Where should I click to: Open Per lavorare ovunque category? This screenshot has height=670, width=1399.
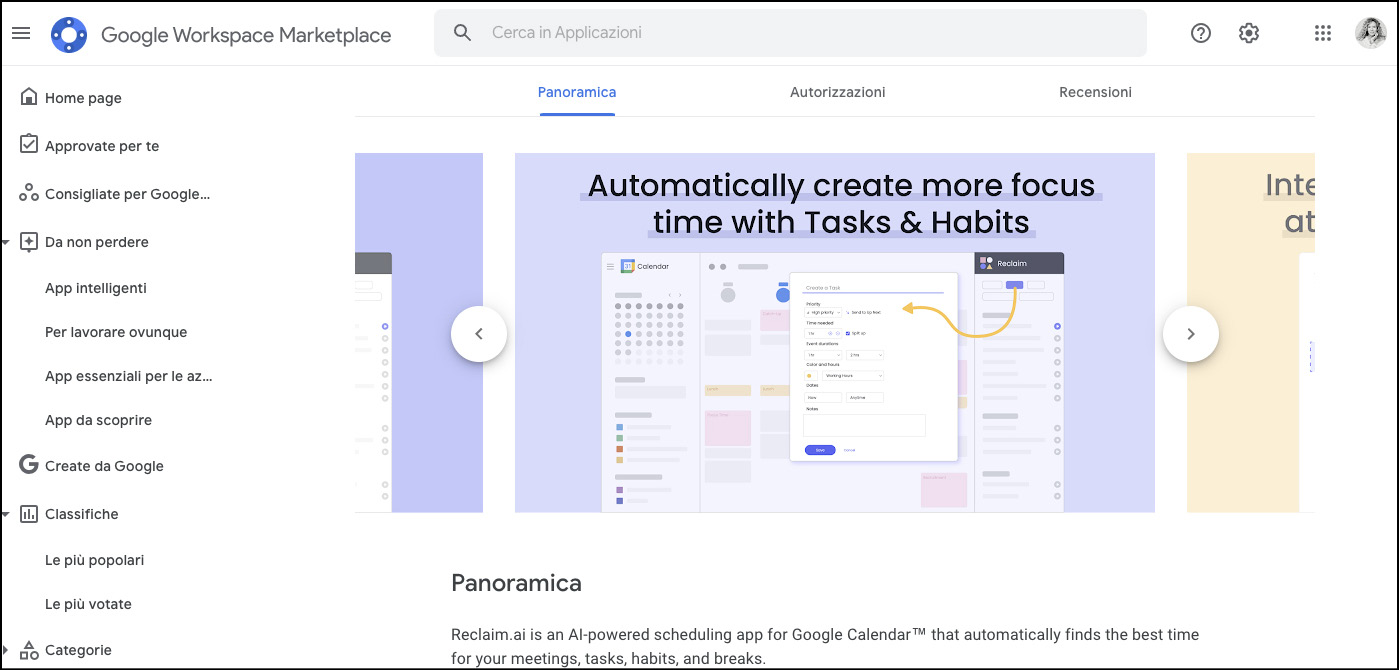116,332
